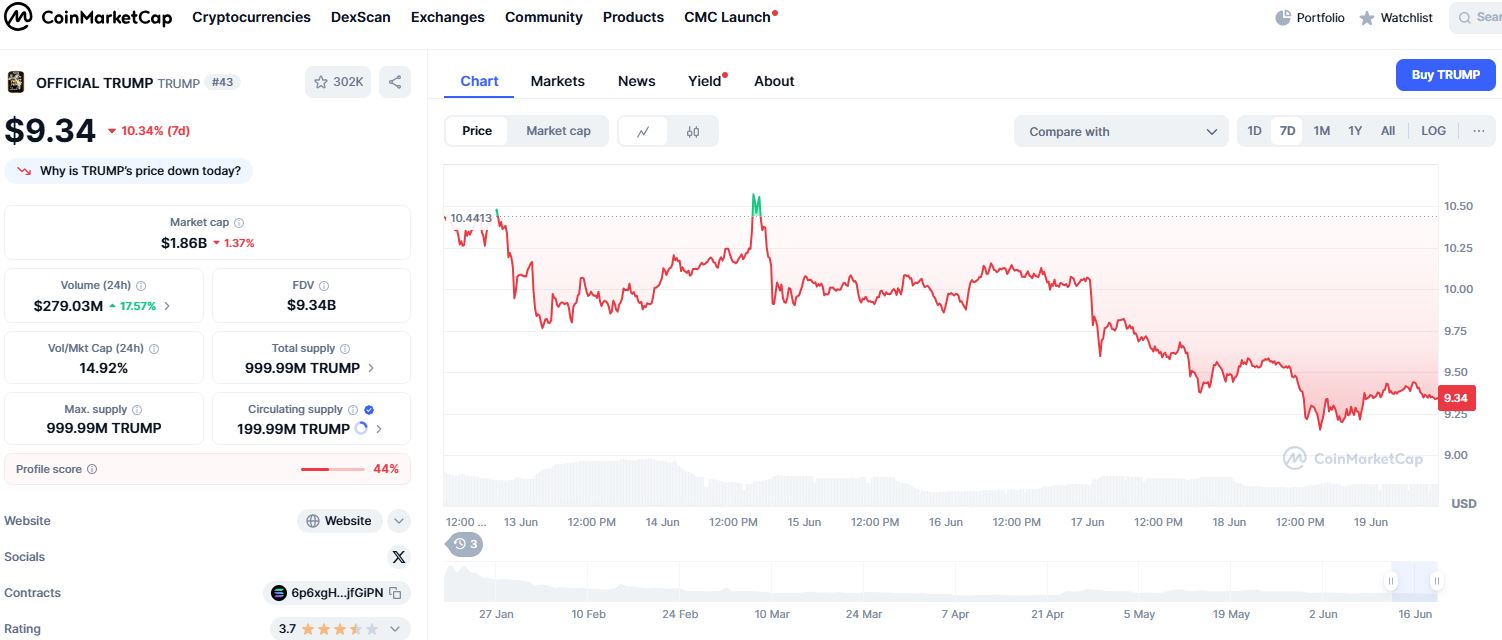Open the X social link icon
The image size is (1502, 640).
pos(399,557)
